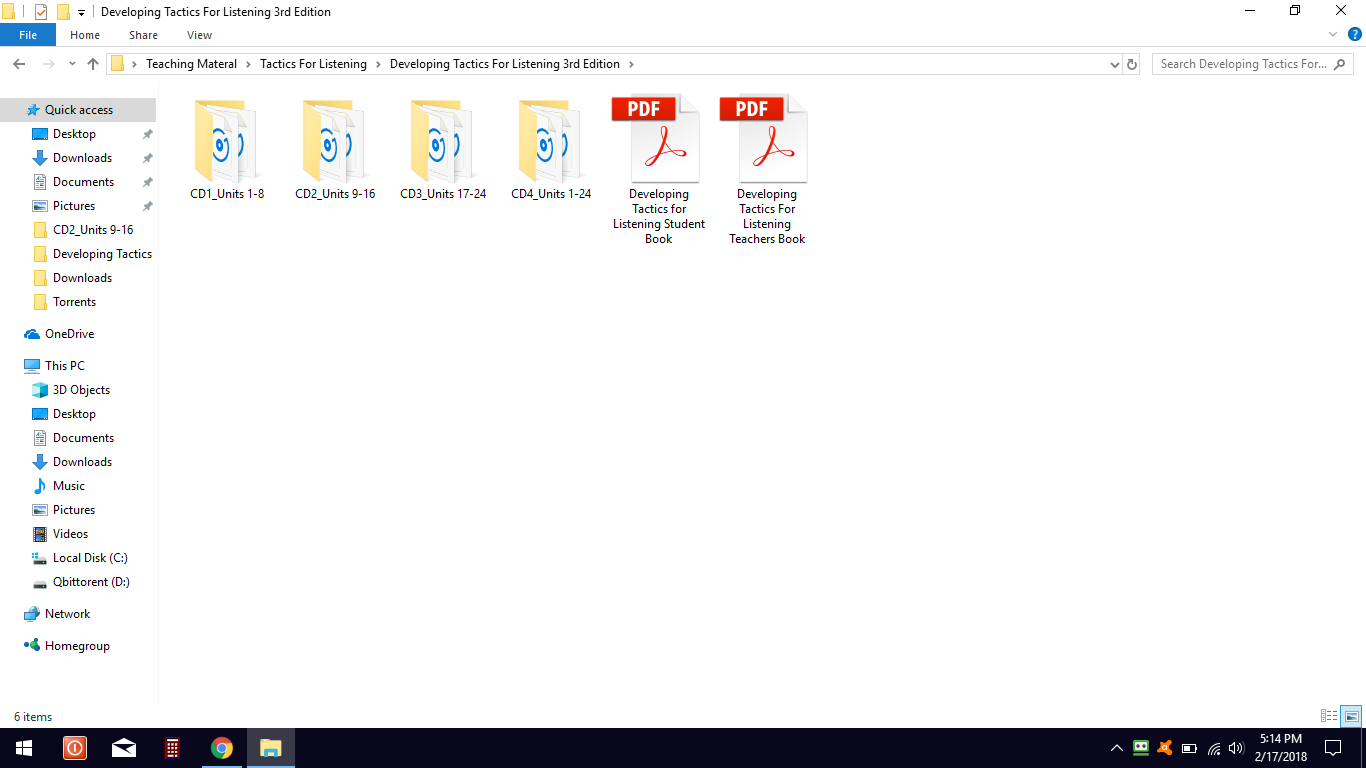
Task: Click Teaching Materal in the breadcrumb path
Action: pyautogui.click(x=192, y=64)
